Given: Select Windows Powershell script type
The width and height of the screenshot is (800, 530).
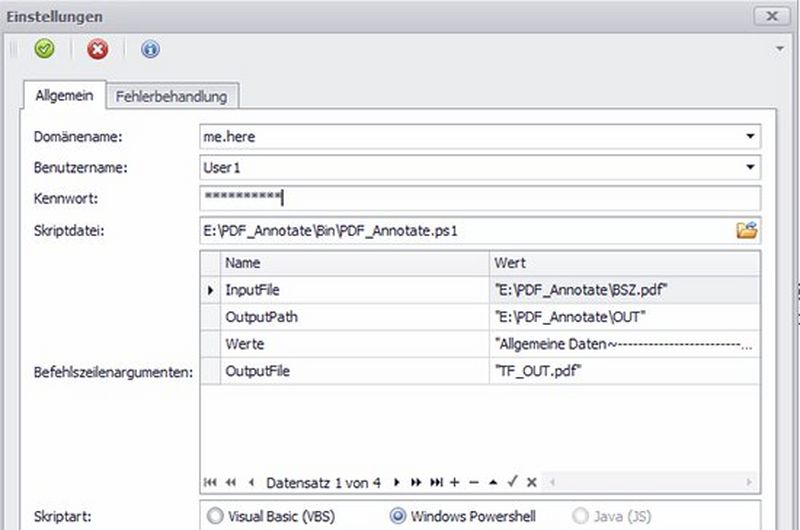Looking at the screenshot, I should click(400, 516).
